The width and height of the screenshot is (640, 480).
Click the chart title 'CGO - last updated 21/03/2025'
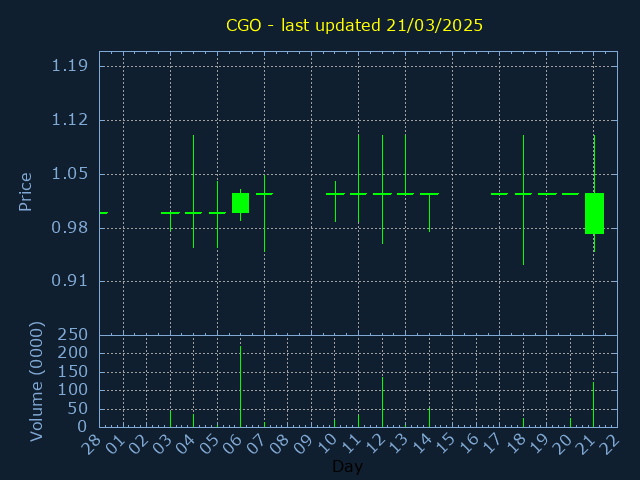(x=354, y=25)
